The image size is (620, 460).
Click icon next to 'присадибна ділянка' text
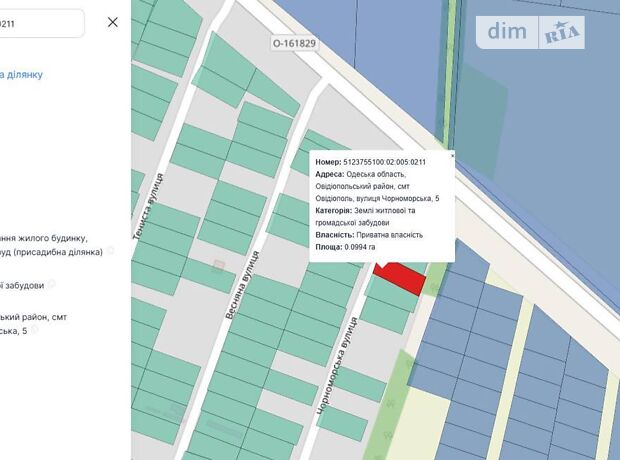click(x=111, y=252)
